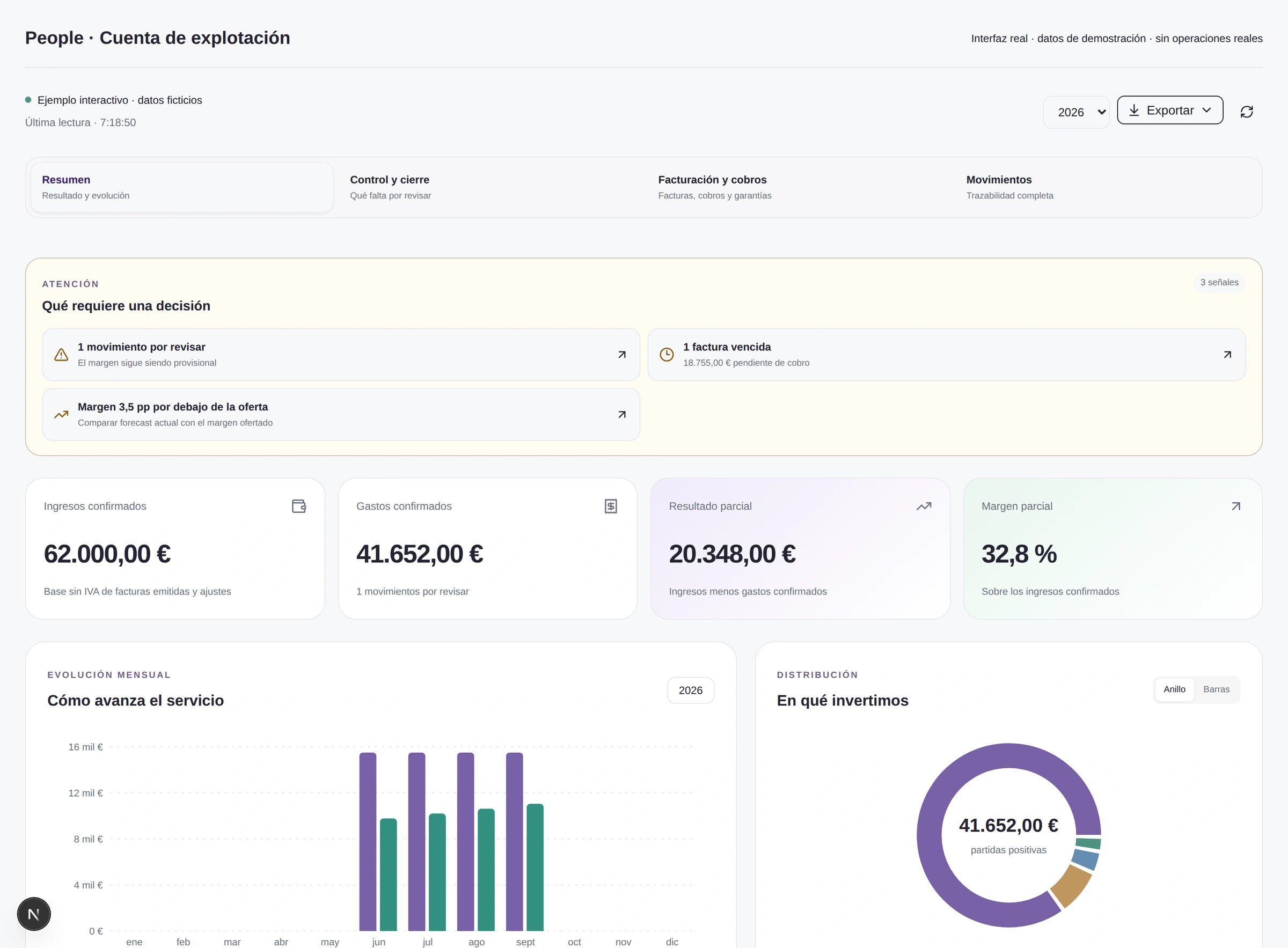Switch distribution view to Anillo

[x=1174, y=689]
